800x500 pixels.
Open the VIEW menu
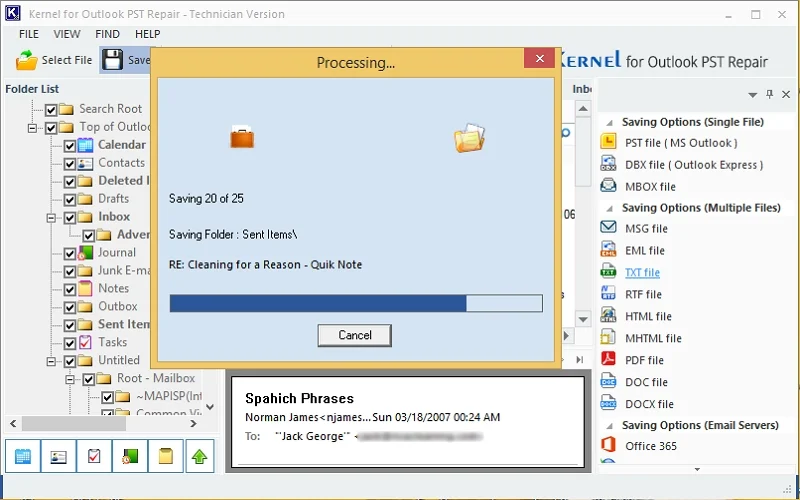67,34
